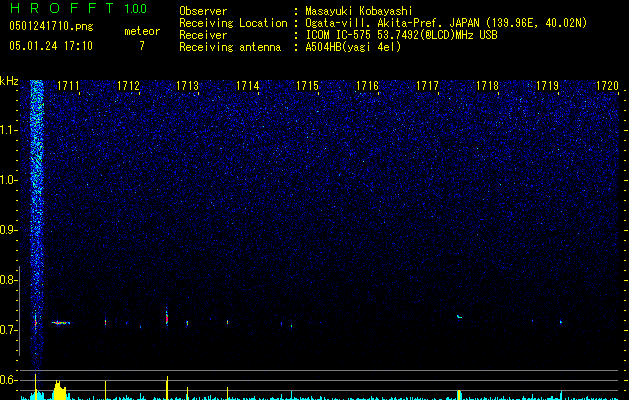Click the strong red echo before 1713
This screenshot has width=629, height=400.
click(x=166, y=317)
